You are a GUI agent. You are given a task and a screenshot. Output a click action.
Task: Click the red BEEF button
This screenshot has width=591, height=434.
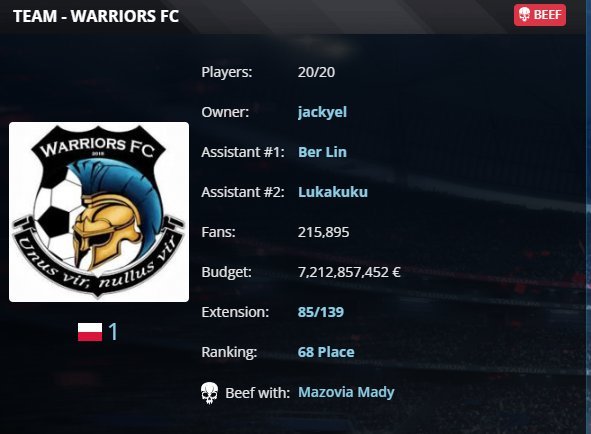[540, 15]
